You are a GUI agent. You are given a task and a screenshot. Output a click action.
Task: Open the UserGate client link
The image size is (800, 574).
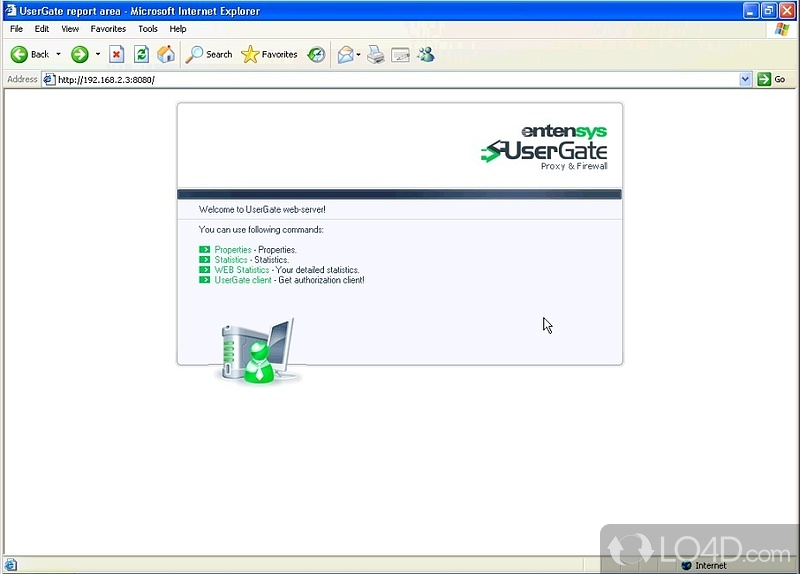tap(243, 280)
